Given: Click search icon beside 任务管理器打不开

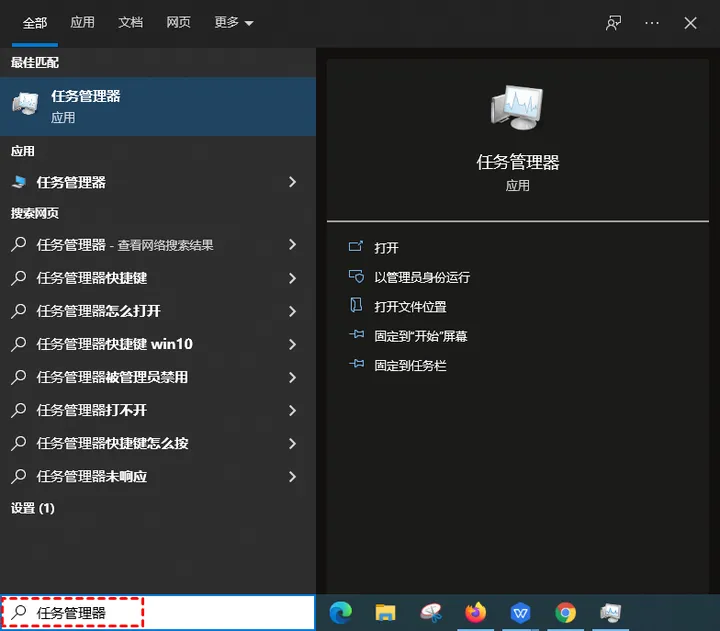Looking at the screenshot, I should point(18,410).
